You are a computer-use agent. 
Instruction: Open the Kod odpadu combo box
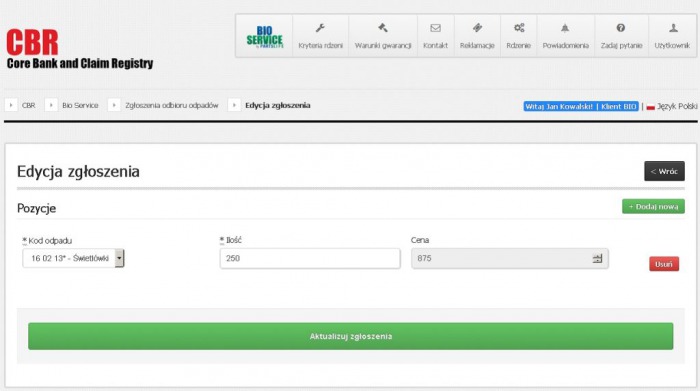73,258
